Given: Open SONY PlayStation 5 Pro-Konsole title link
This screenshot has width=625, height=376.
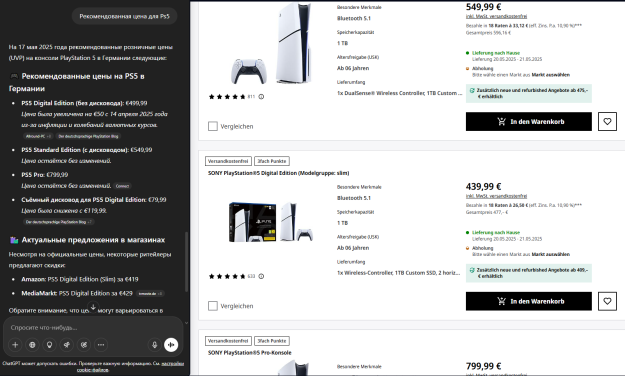Looking at the screenshot, I should (250, 352).
